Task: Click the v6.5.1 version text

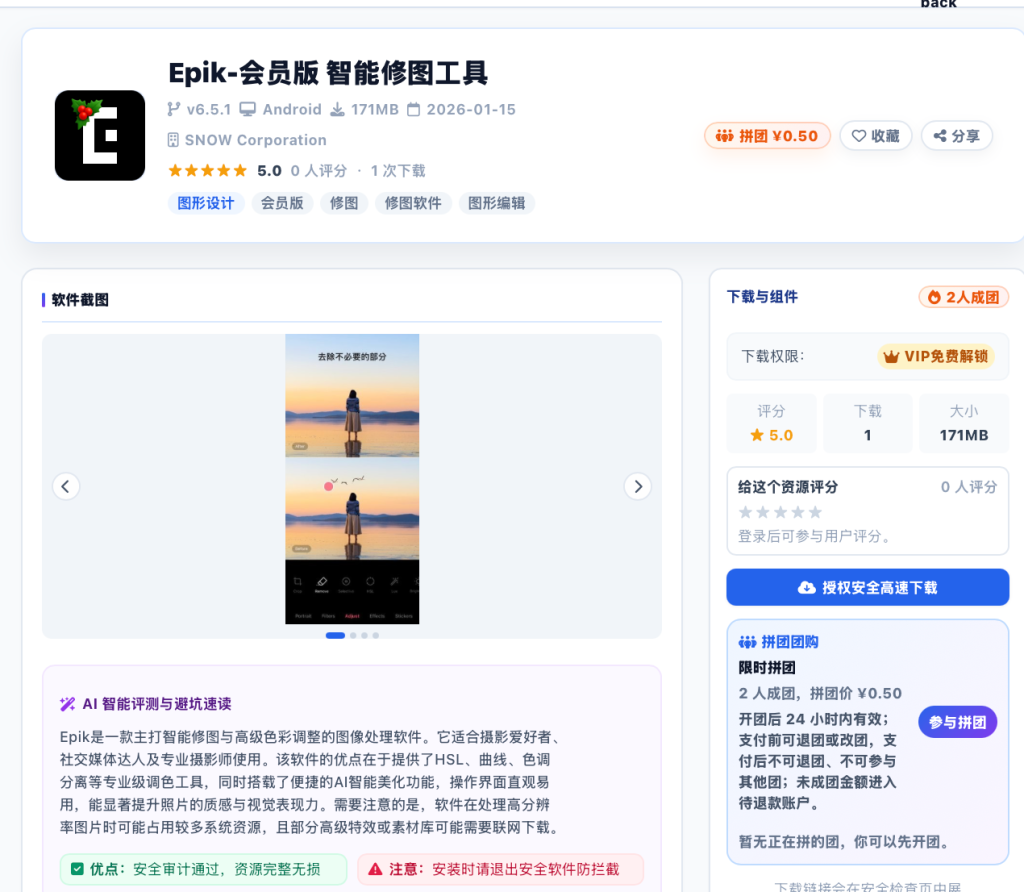Action: (x=209, y=109)
